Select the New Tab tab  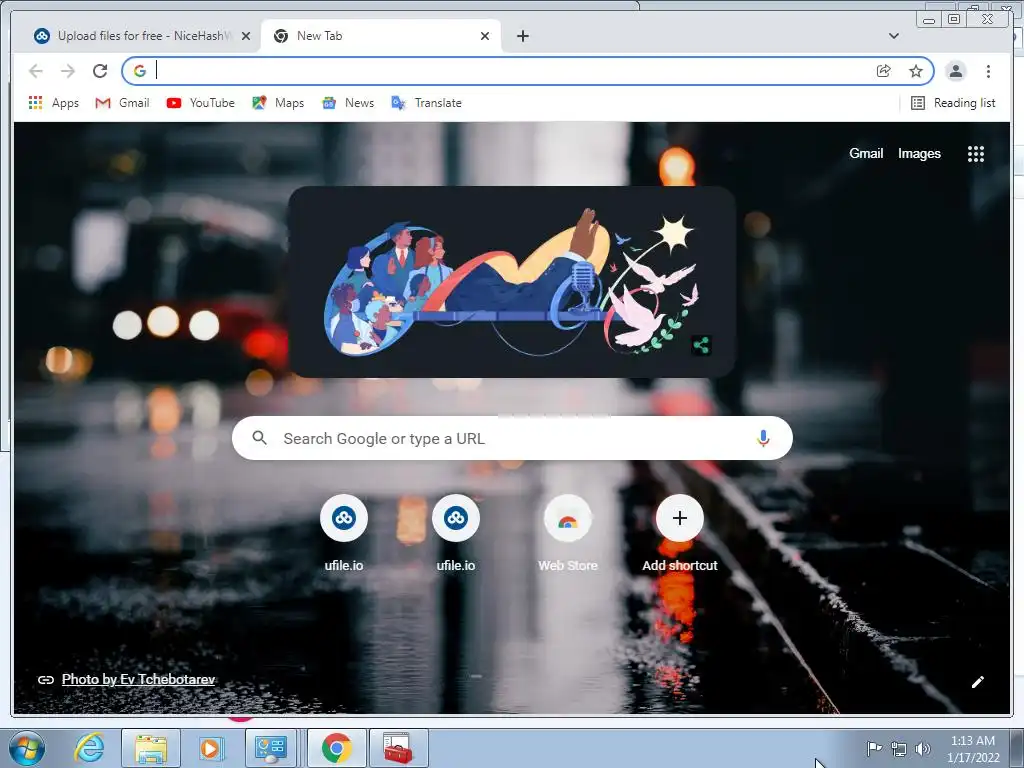coord(380,36)
